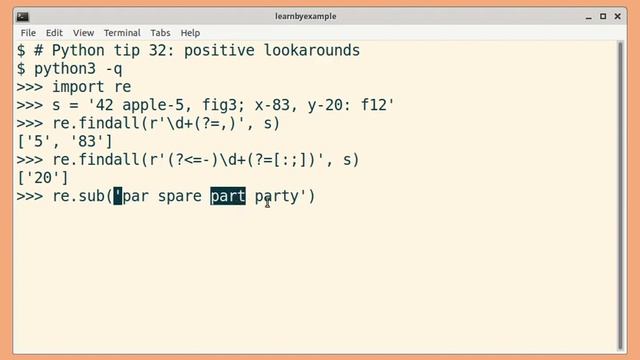The image size is (640, 360).
Task: Click the 'python3 -q' command
Action: pyautogui.click(x=78, y=69)
